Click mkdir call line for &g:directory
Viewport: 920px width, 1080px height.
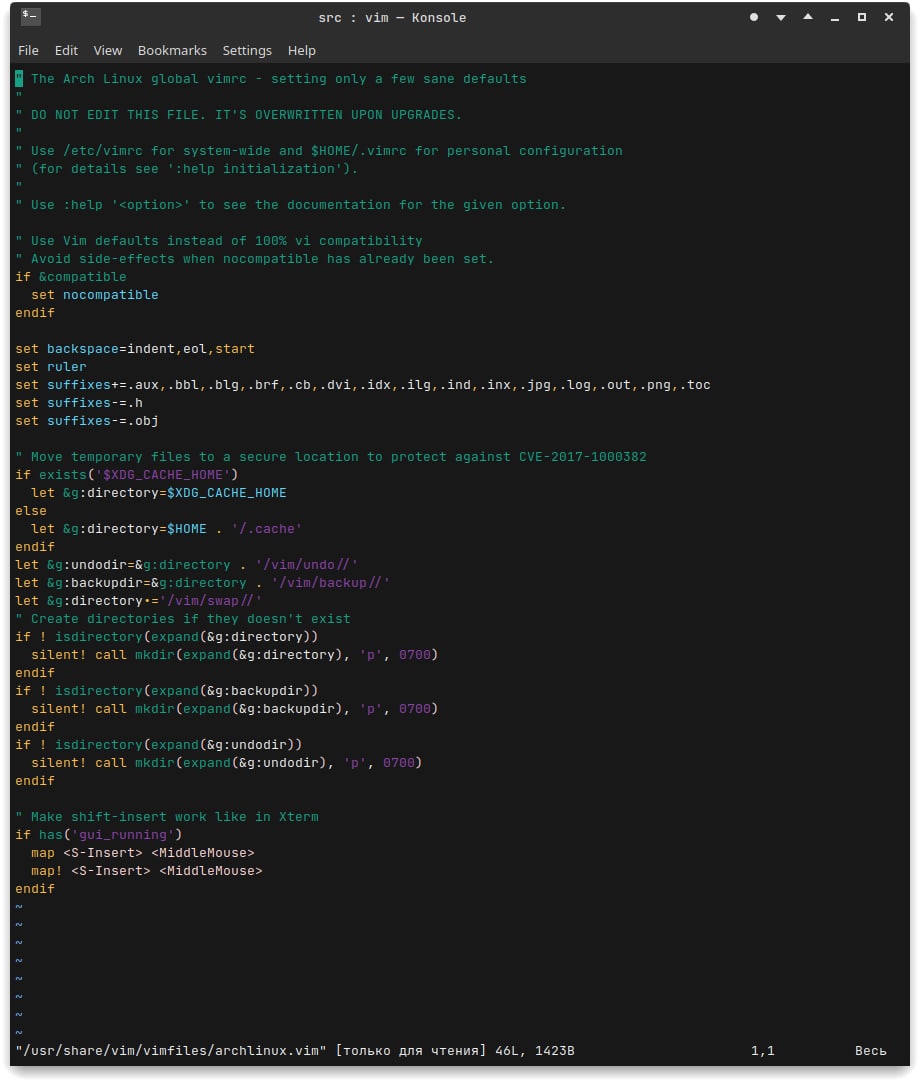[235, 655]
